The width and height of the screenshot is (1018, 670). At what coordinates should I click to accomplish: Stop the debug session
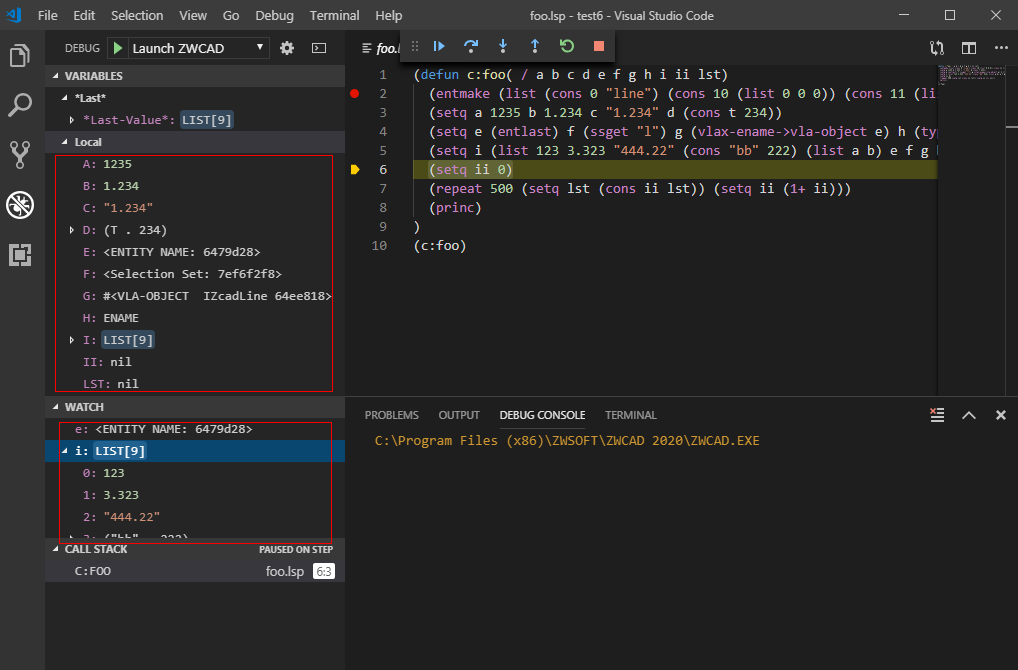599,46
